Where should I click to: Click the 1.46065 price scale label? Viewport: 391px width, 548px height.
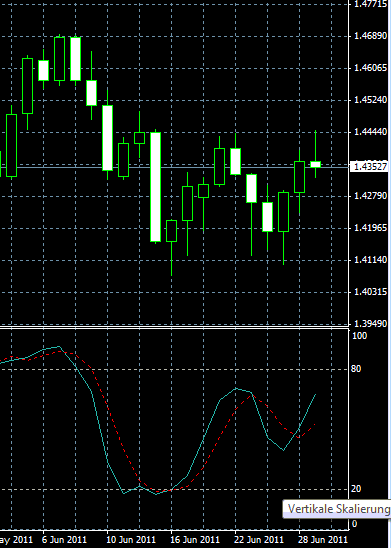[370, 68]
